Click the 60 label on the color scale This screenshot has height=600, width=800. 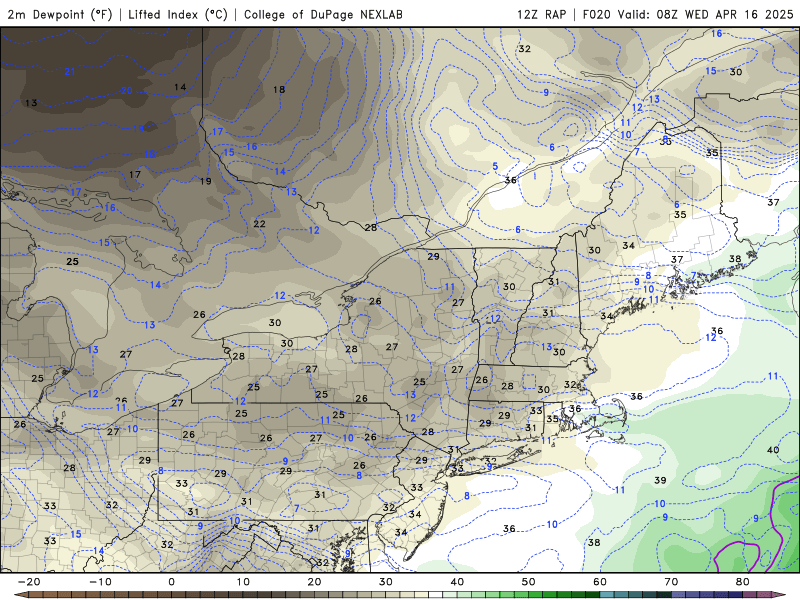pos(600,582)
